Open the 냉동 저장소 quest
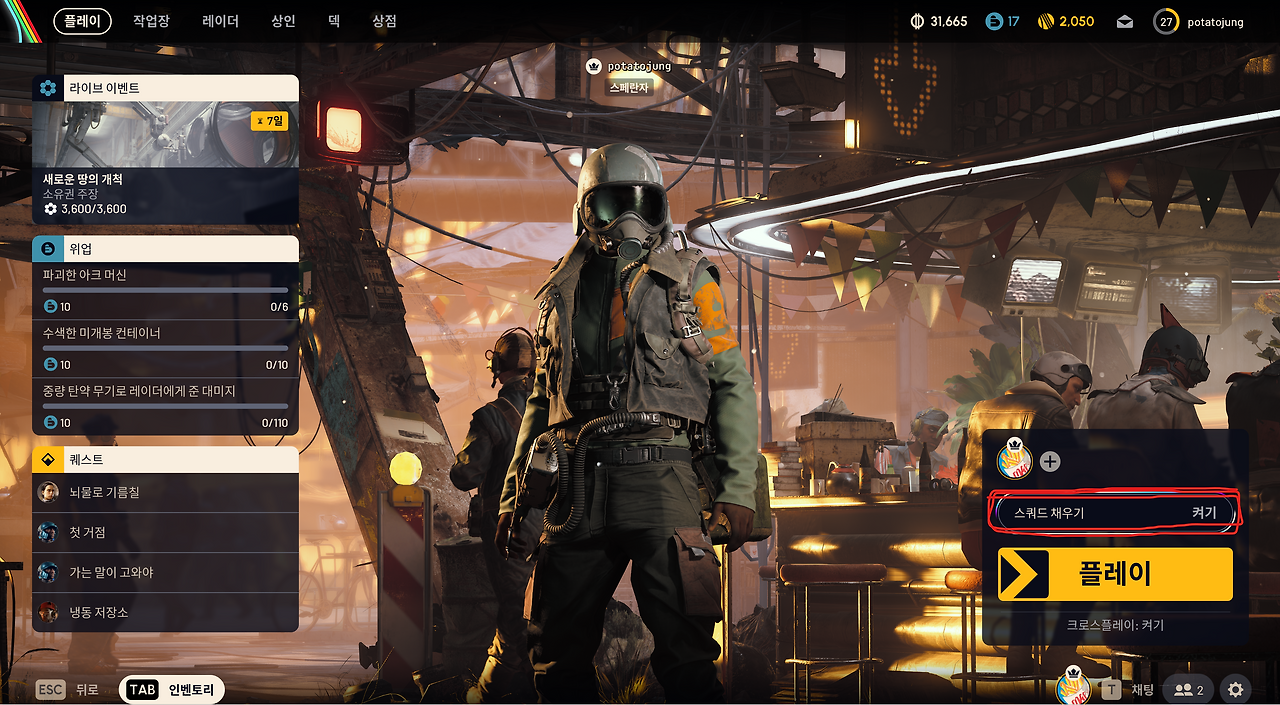The height and width of the screenshot is (705, 1280). (166, 612)
